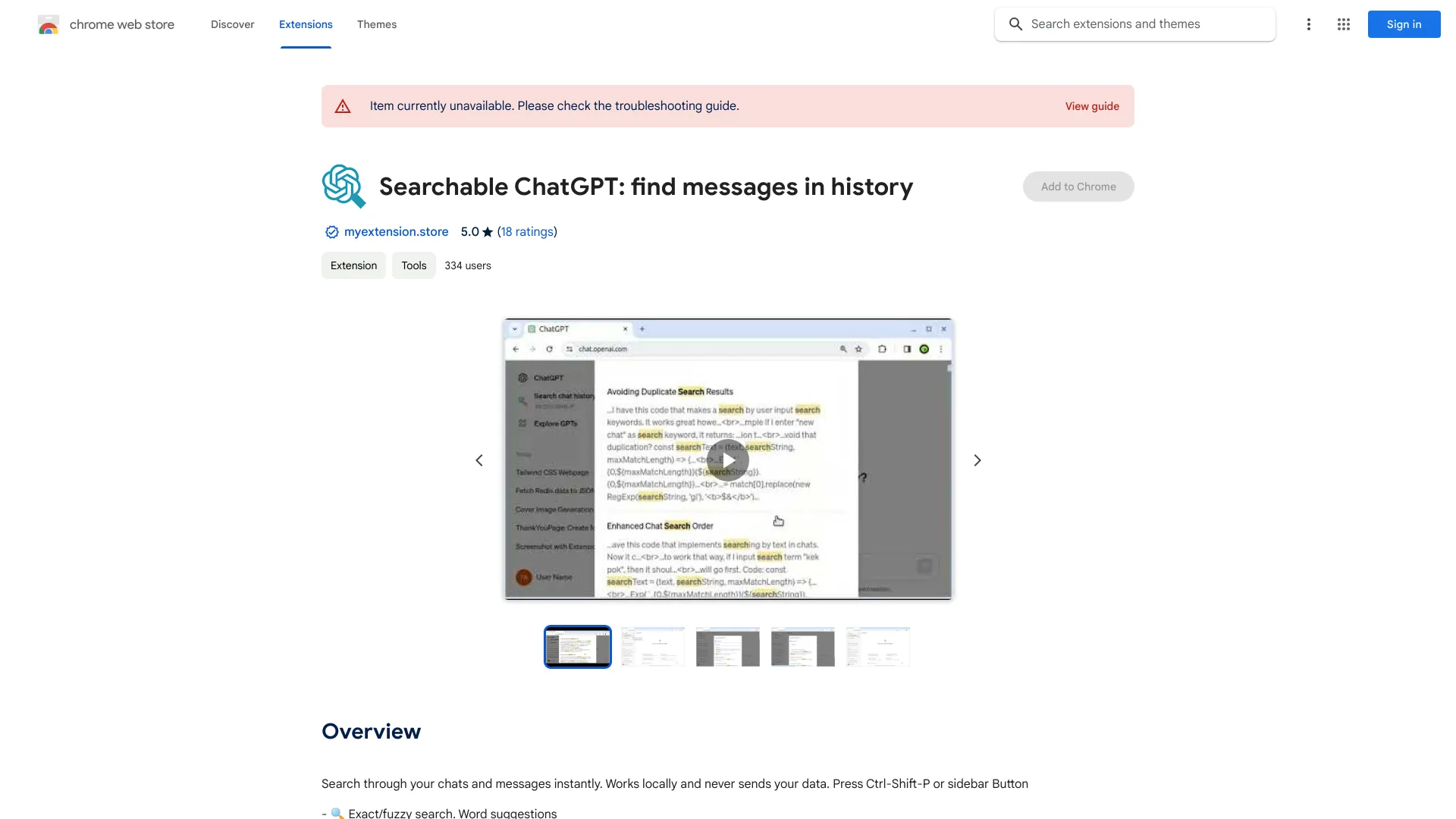Click the left arrow to navigate screenshots

click(479, 459)
